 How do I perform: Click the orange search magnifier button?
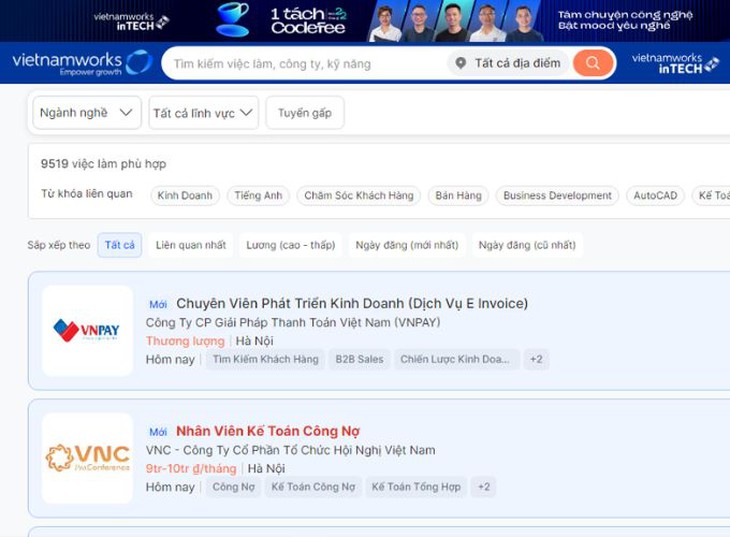(x=593, y=63)
